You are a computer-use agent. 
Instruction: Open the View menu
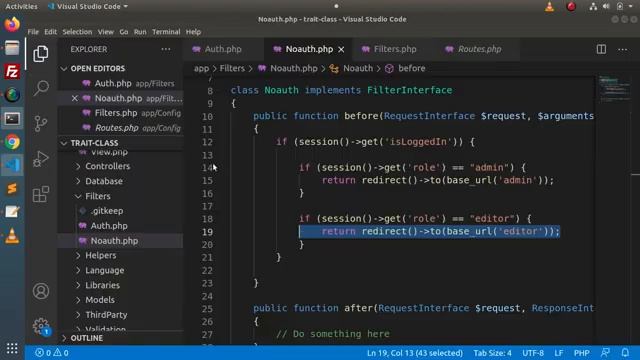[105, 32]
